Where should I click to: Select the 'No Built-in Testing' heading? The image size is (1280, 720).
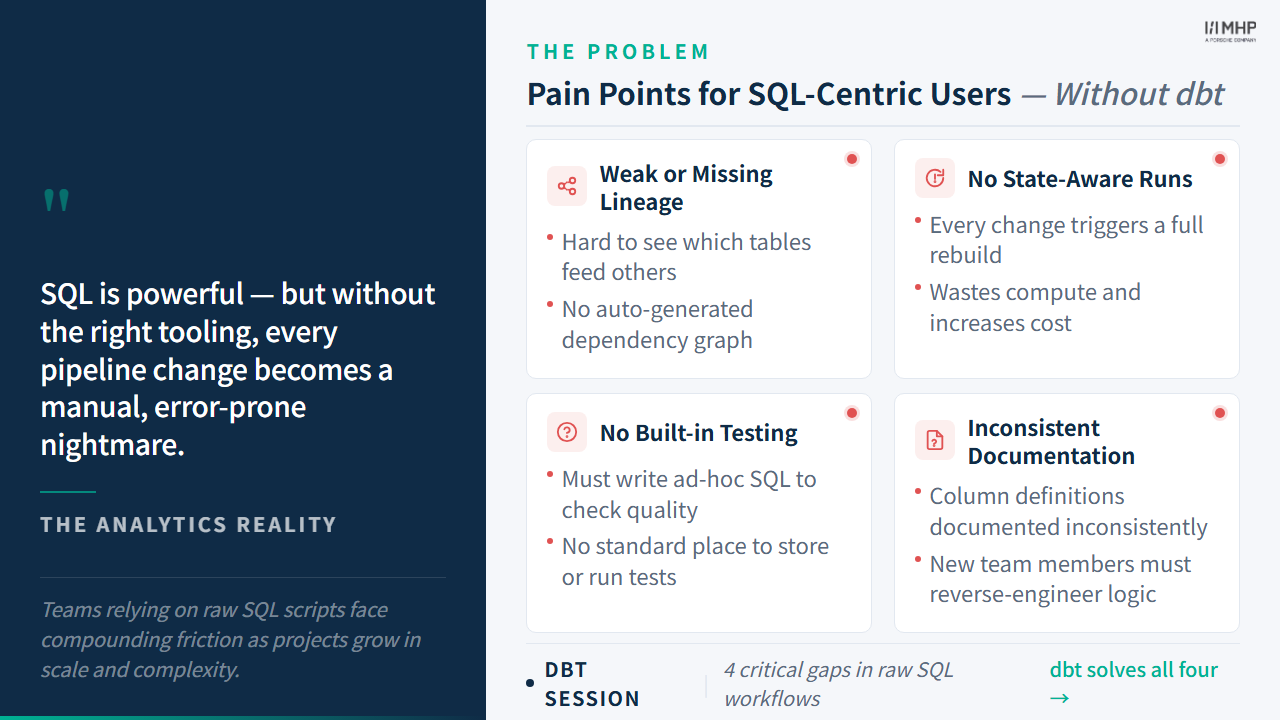pyautogui.click(x=699, y=433)
